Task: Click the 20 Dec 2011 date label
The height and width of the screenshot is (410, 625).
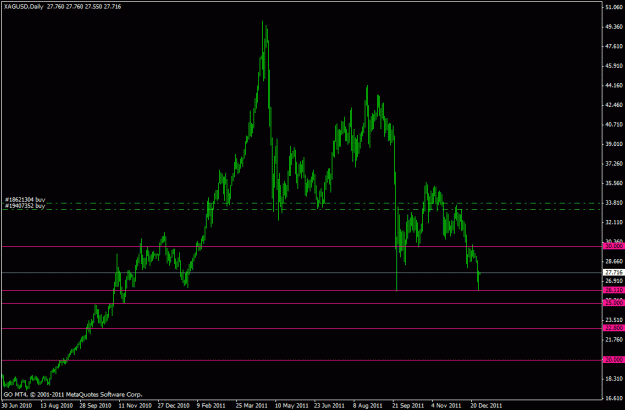Action: 486,405
